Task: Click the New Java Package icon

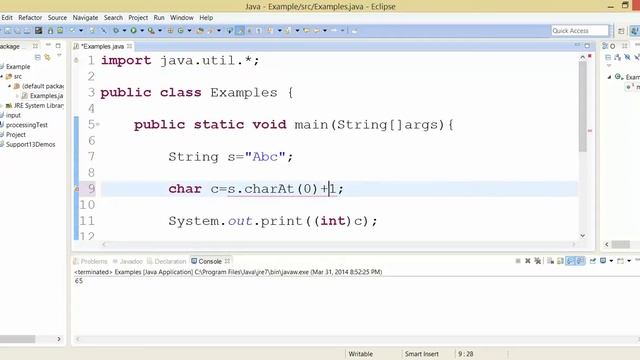Action: click(170, 30)
